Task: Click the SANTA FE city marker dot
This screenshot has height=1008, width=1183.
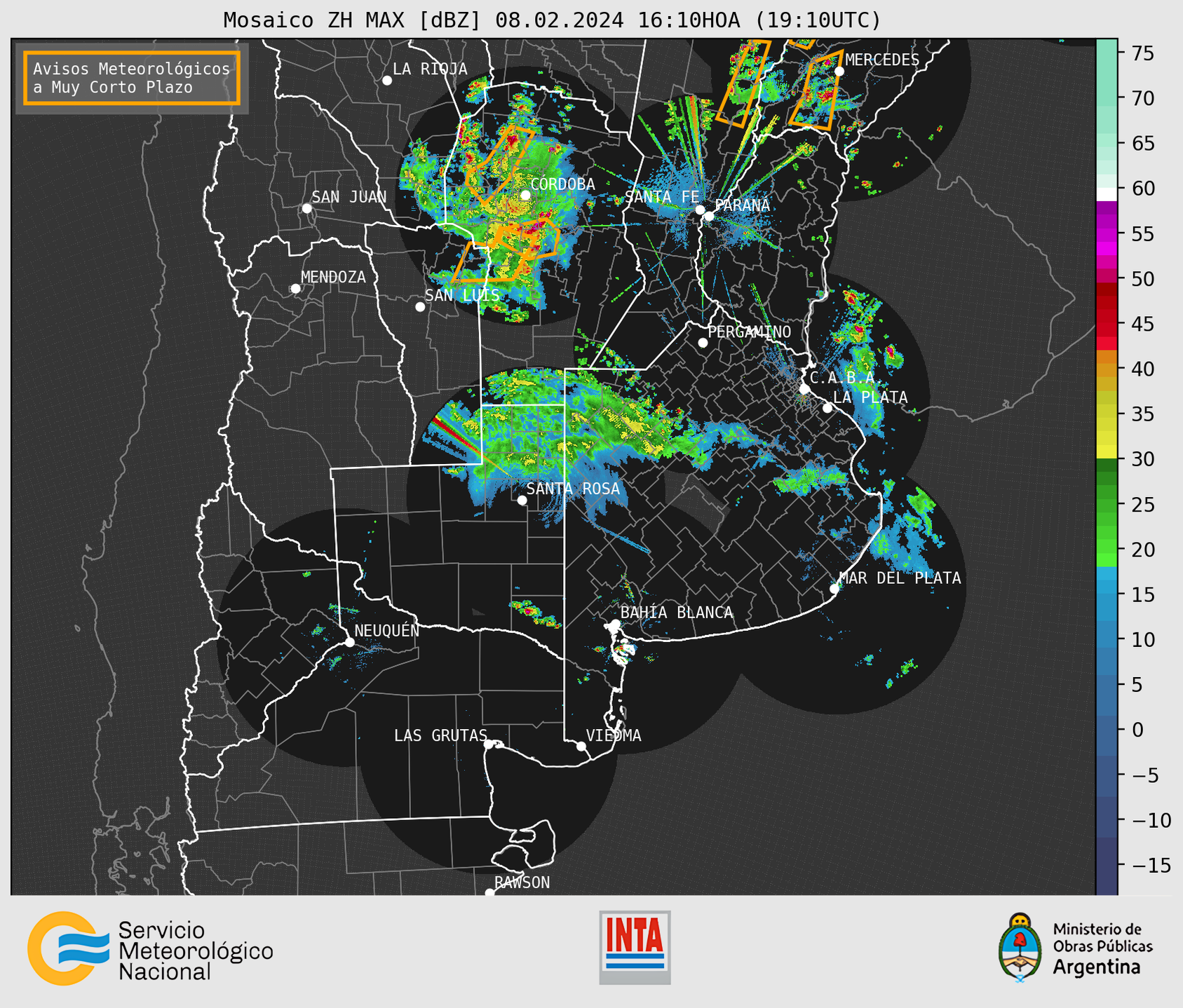Action: [700, 210]
